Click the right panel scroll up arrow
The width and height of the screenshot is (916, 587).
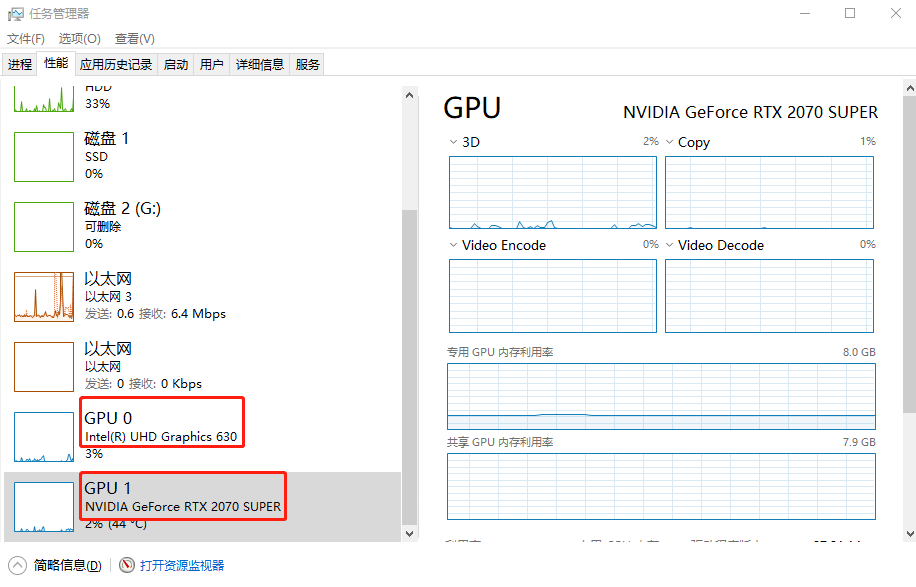pyautogui.click(x=910, y=88)
